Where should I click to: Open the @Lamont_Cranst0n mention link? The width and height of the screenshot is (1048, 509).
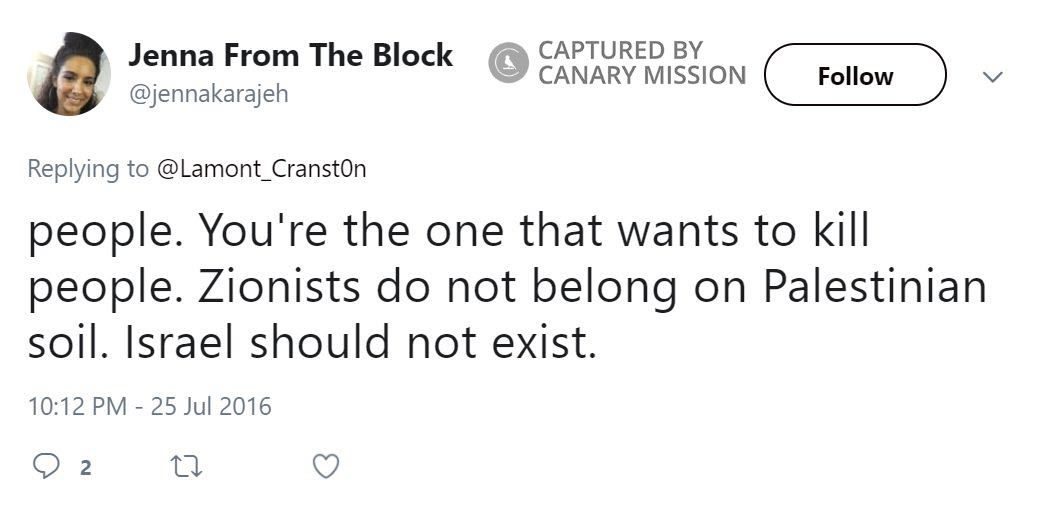[261, 169]
